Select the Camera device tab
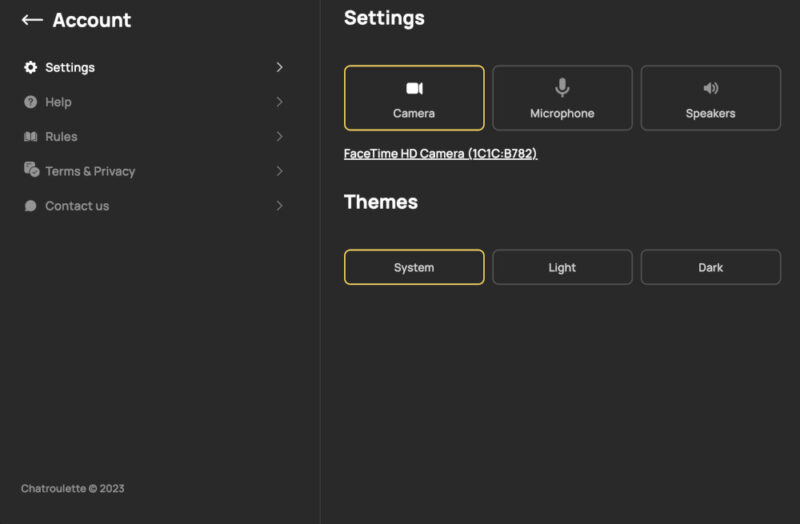The height and width of the screenshot is (524, 800). (x=414, y=98)
